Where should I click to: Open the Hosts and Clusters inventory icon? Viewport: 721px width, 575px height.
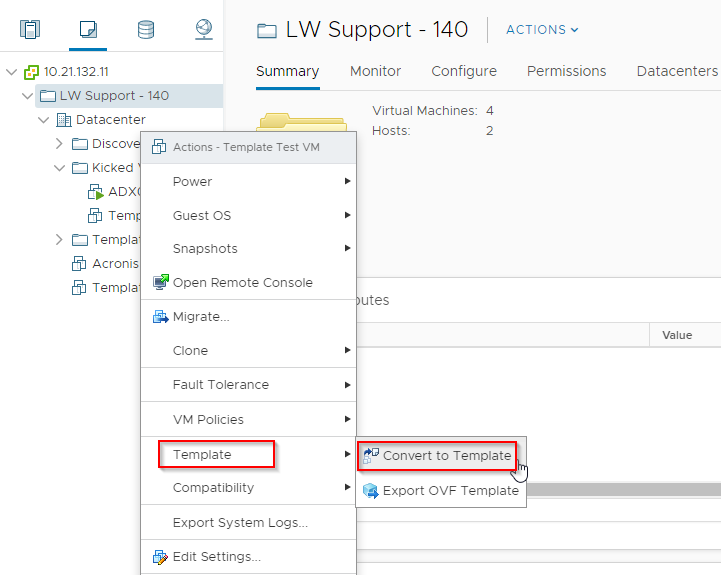(x=30, y=29)
